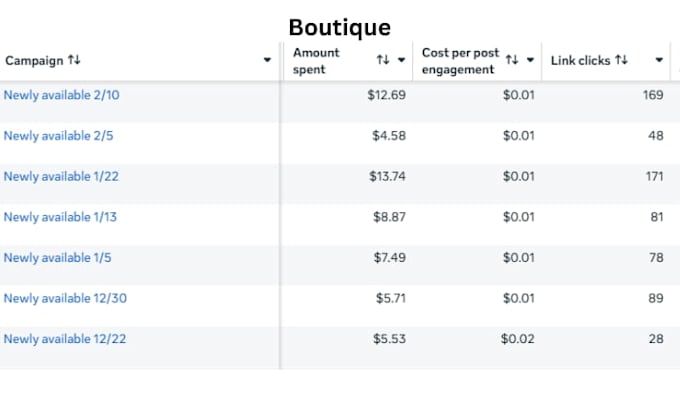Sort by Campaign column arrows
This screenshot has height=411, width=680.
point(74,60)
